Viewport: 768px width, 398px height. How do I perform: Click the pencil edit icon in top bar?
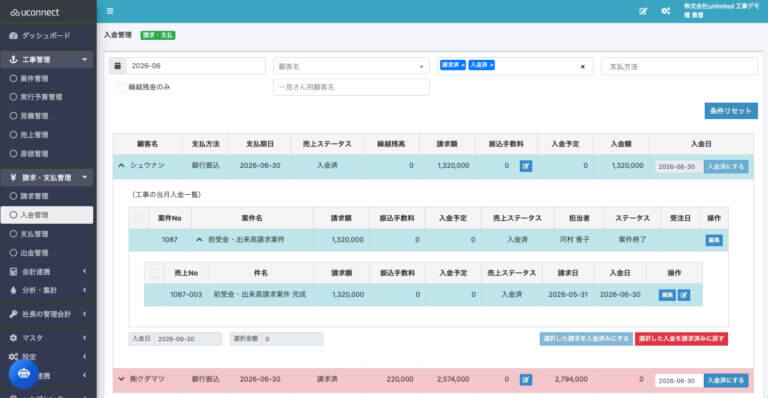point(643,11)
